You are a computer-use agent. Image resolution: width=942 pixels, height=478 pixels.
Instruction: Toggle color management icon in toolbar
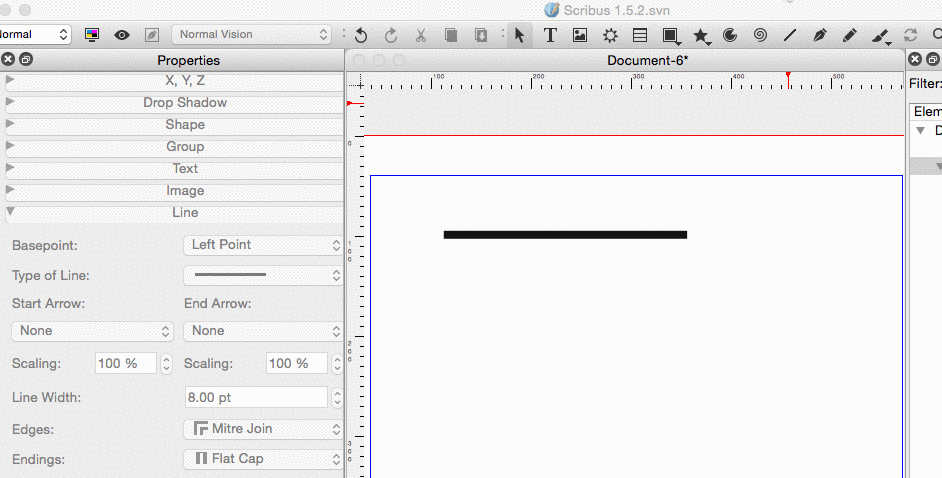coord(92,35)
